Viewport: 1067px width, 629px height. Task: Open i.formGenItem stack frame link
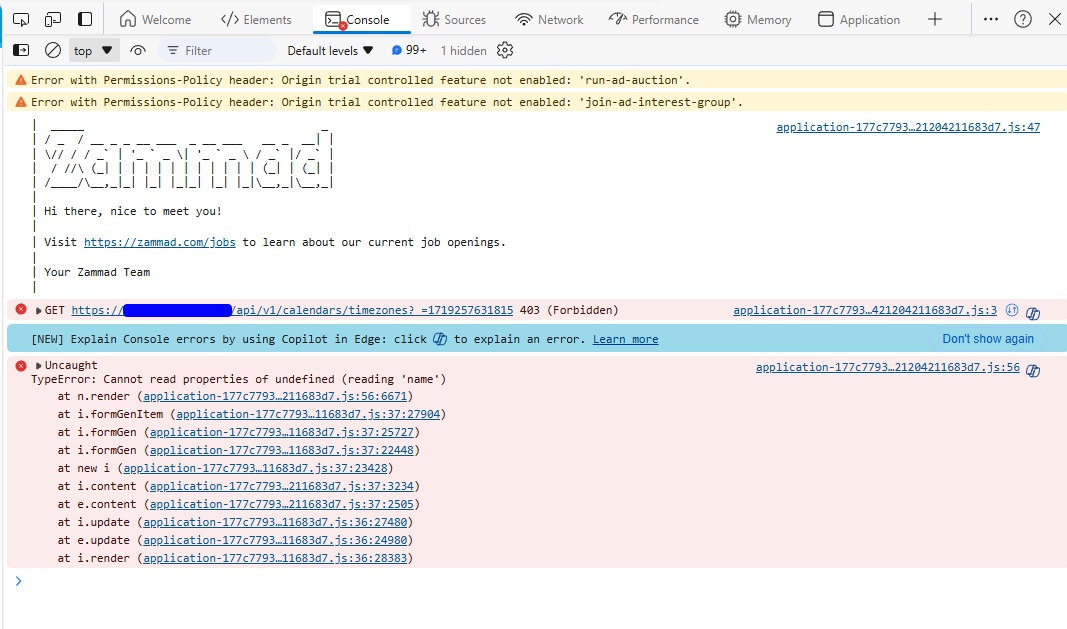click(308, 414)
